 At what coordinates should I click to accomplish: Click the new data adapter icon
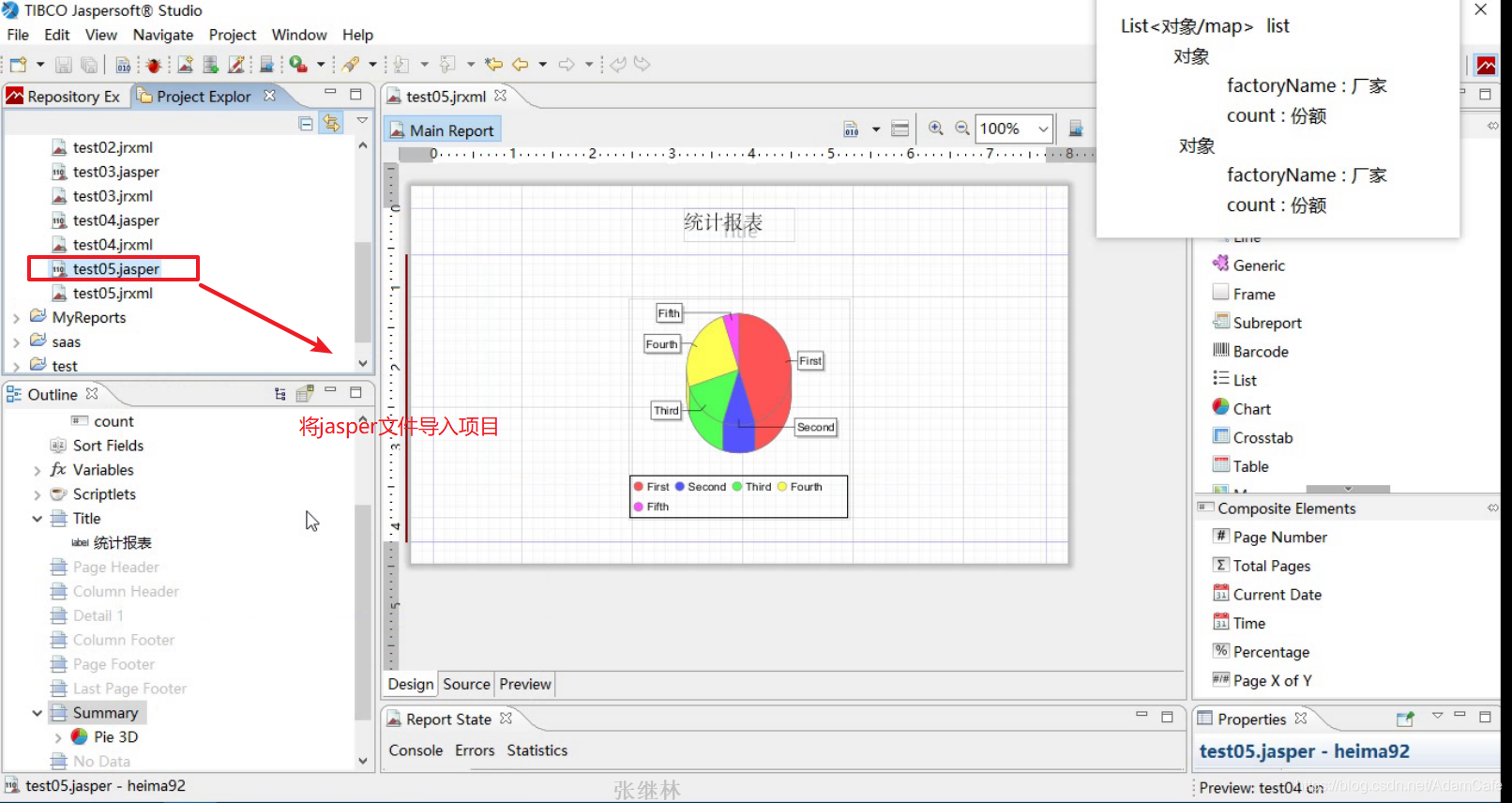211,65
